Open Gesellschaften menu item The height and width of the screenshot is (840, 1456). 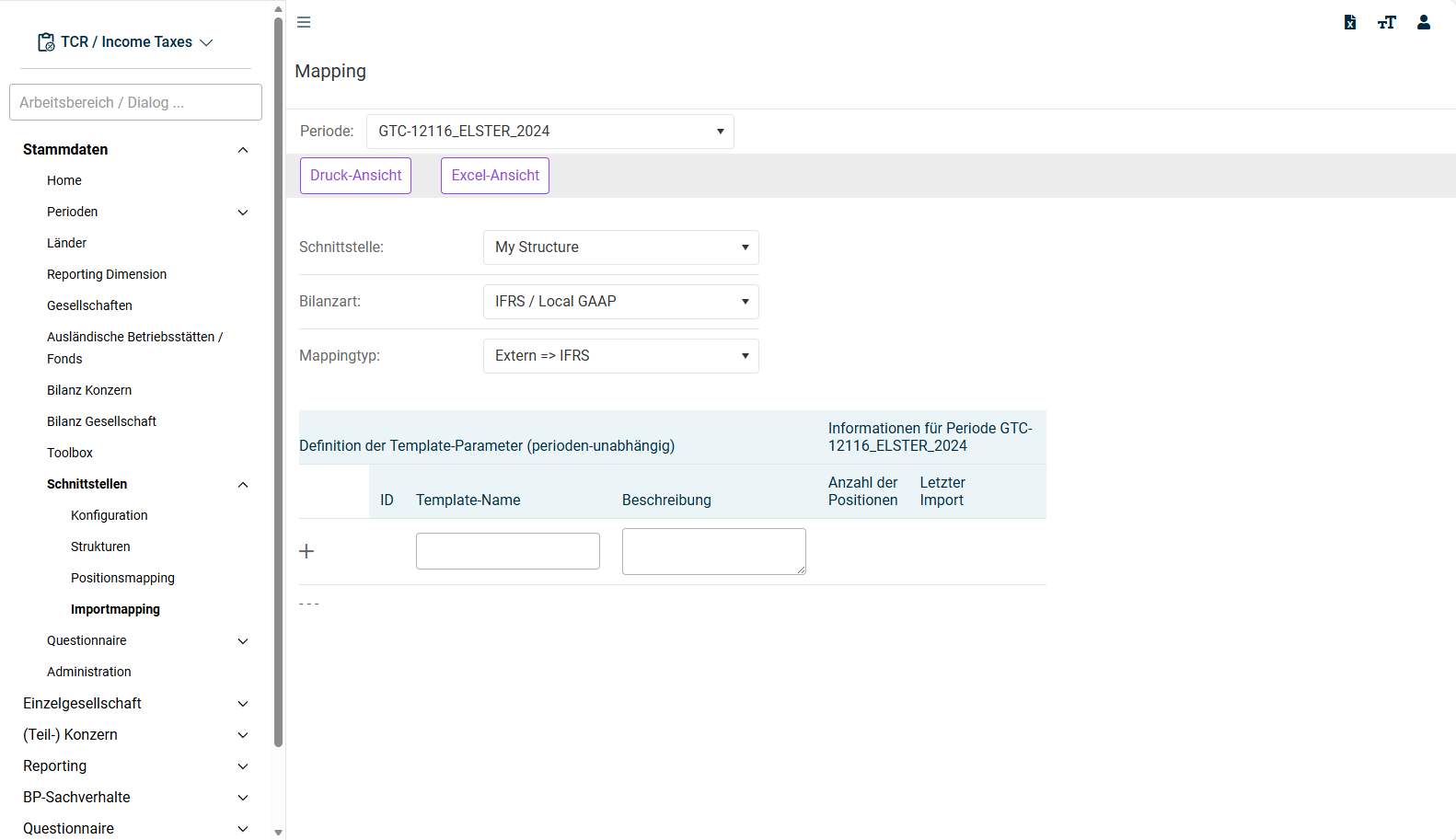click(89, 305)
